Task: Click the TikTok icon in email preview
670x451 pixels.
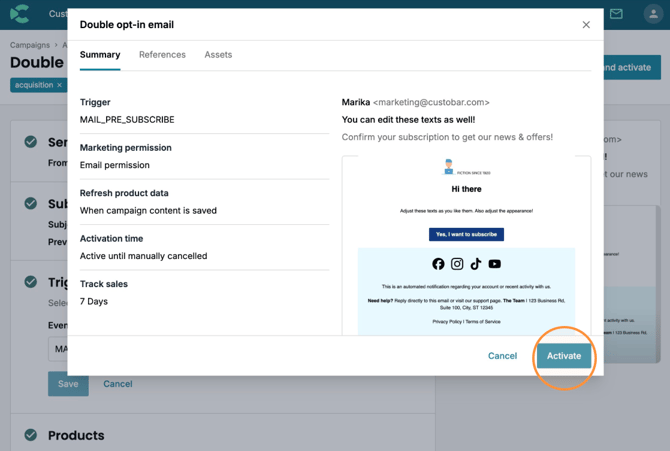Action: pos(476,264)
